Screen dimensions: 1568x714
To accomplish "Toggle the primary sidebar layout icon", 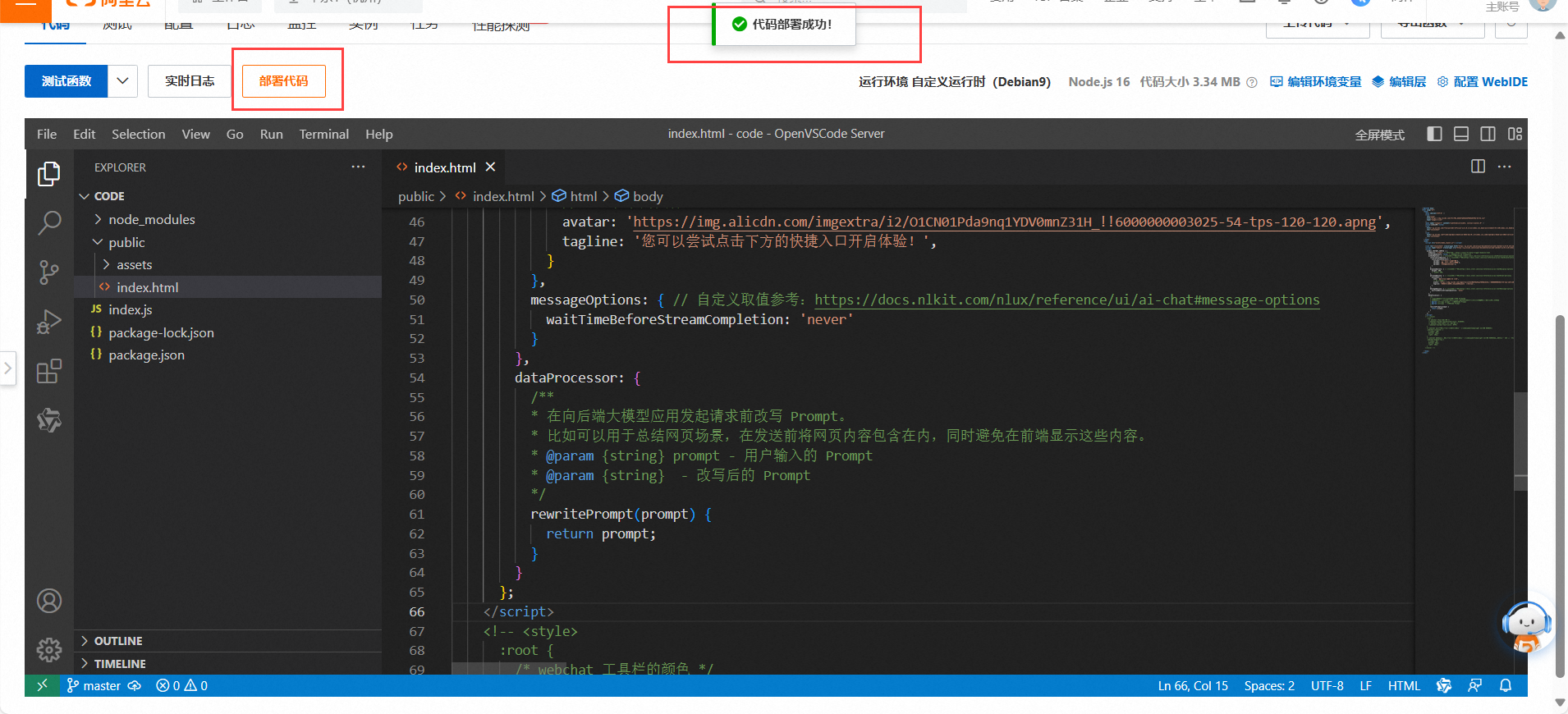I will (1434, 134).
